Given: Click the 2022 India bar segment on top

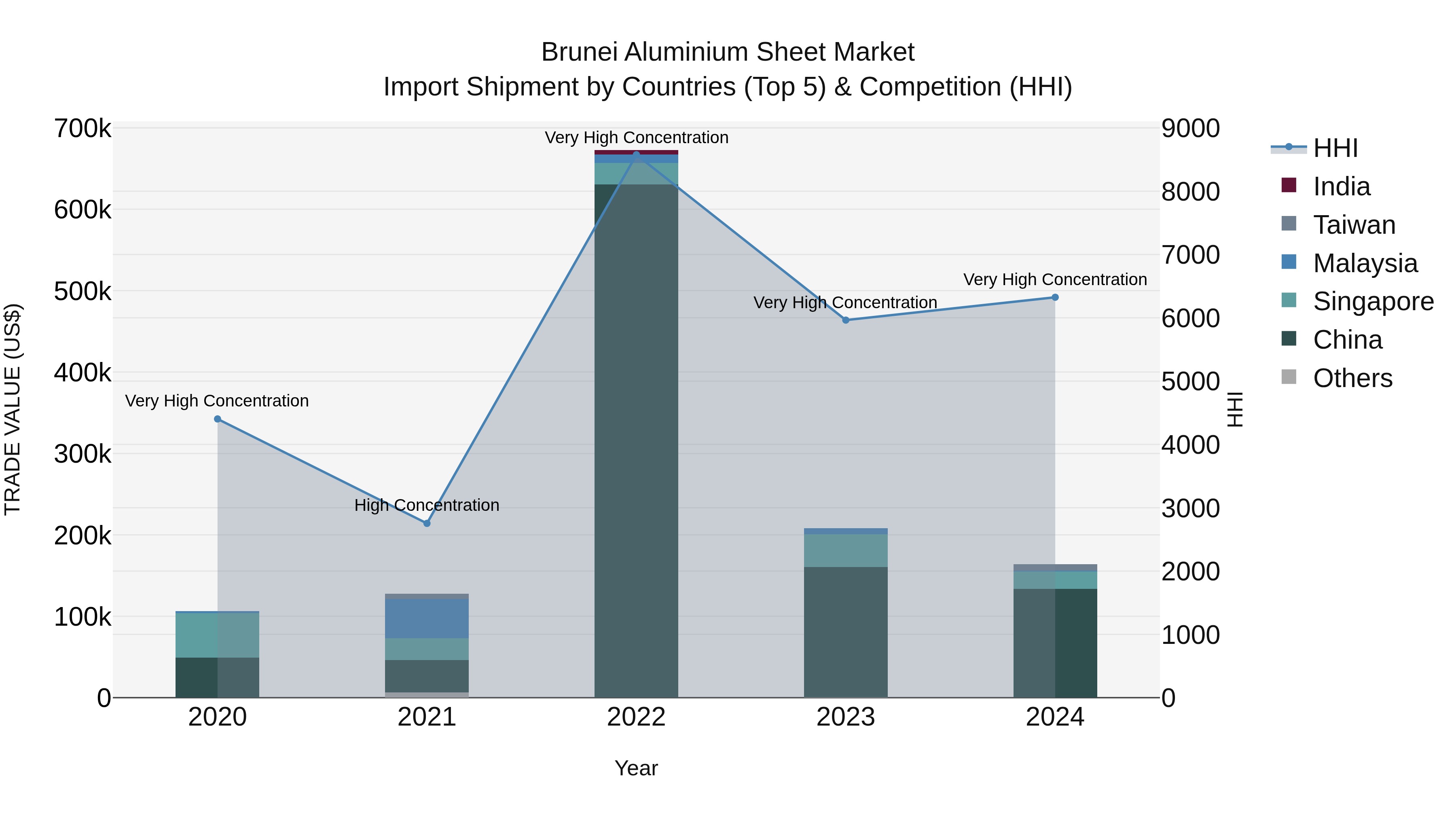Looking at the screenshot, I should pos(637,152).
